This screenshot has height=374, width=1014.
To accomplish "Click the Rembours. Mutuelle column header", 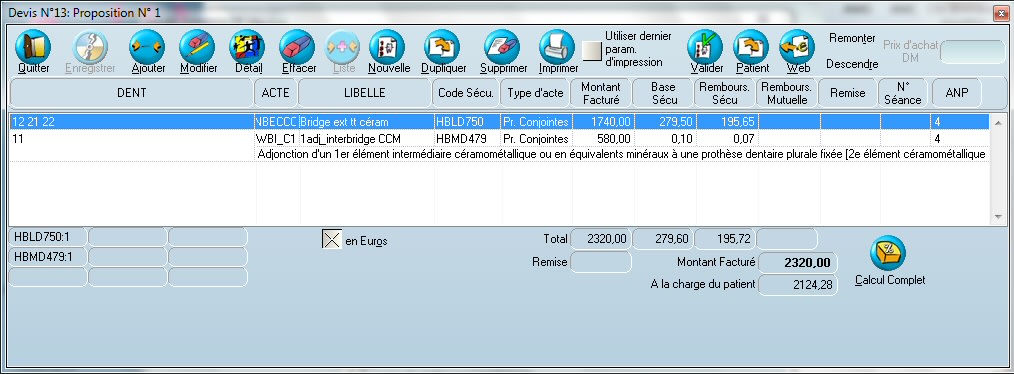I will (x=786, y=93).
